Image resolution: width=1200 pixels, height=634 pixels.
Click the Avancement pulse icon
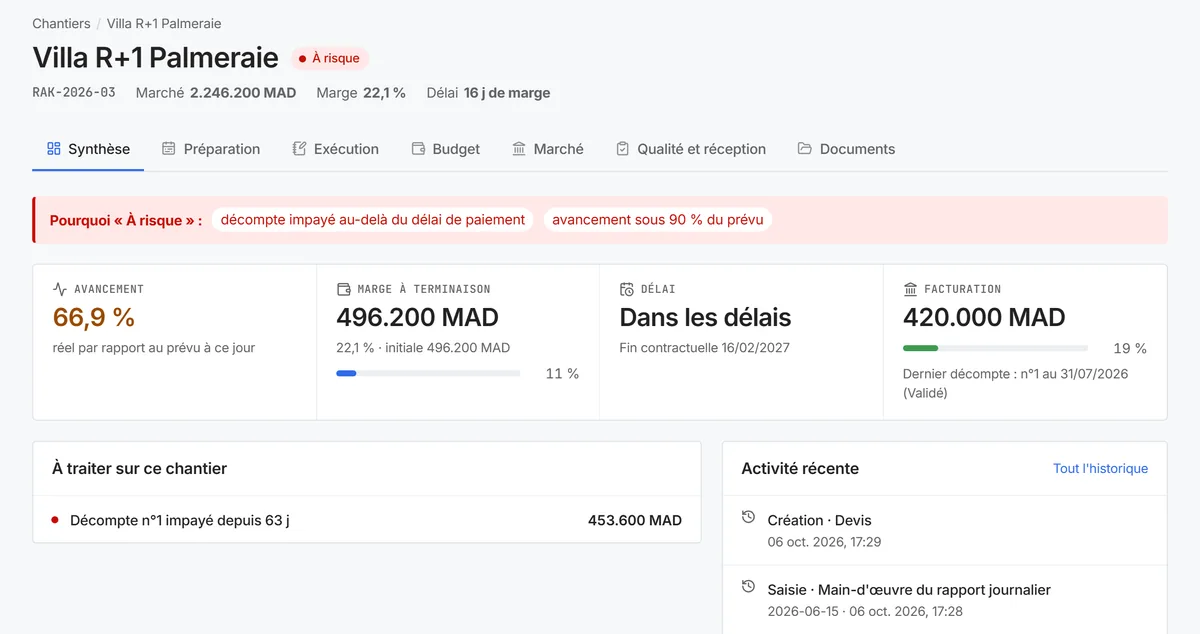pos(60,289)
